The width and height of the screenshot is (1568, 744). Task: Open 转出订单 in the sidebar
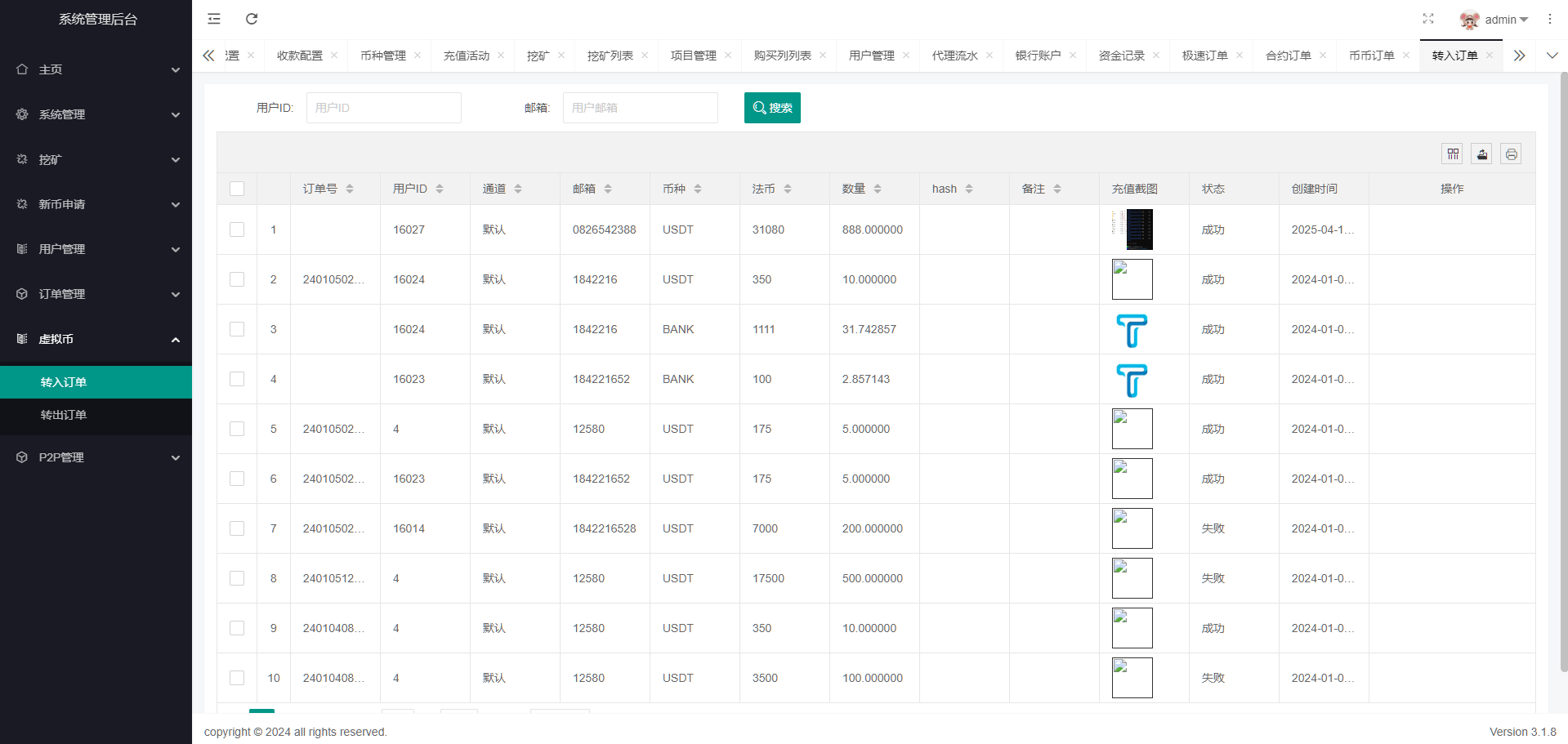[64, 415]
